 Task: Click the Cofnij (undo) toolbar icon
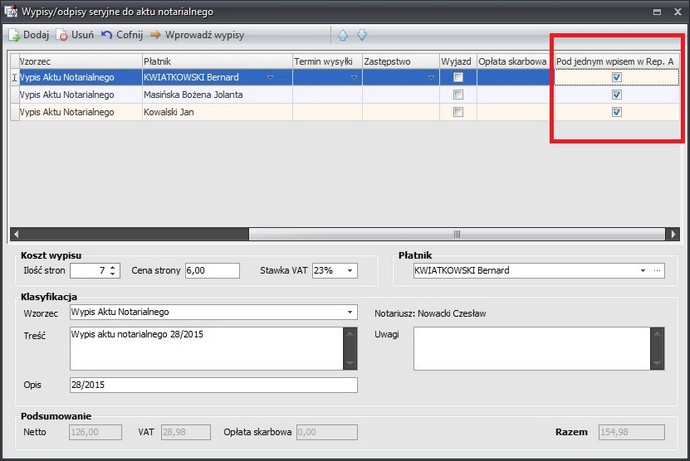pyautogui.click(x=107, y=34)
